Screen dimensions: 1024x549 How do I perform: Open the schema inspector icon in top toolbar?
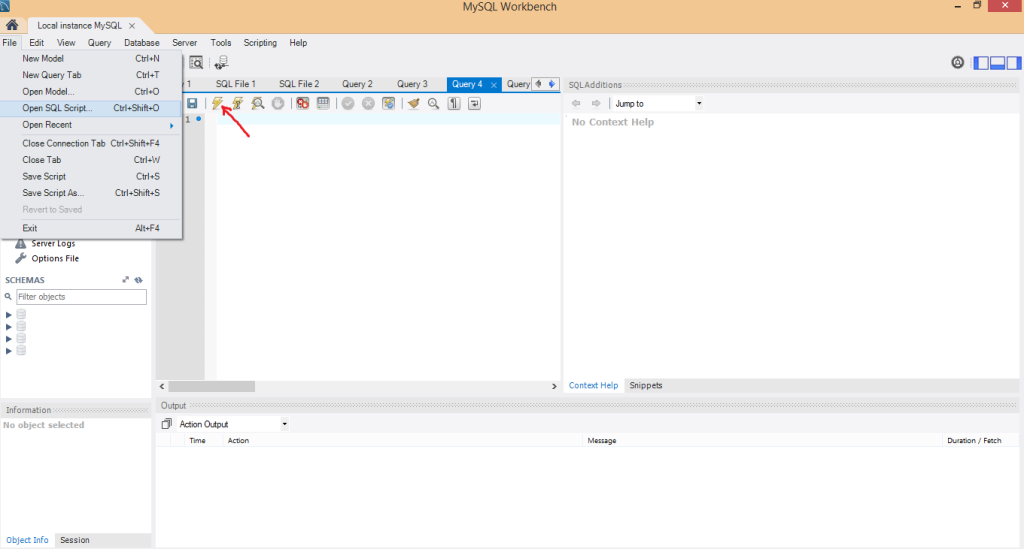(x=196, y=63)
